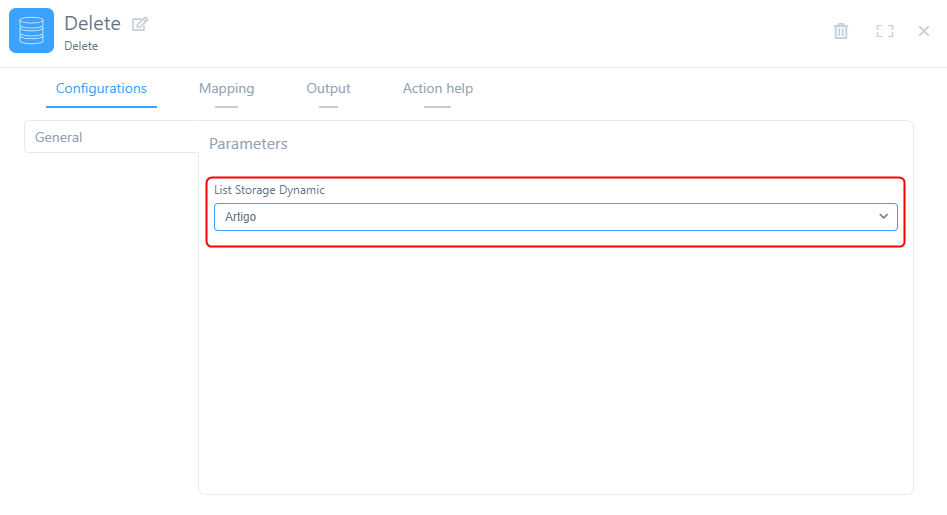Click the List Storage Dynamic label
Viewport: 947px width, 515px height.
click(x=269, y=190)
